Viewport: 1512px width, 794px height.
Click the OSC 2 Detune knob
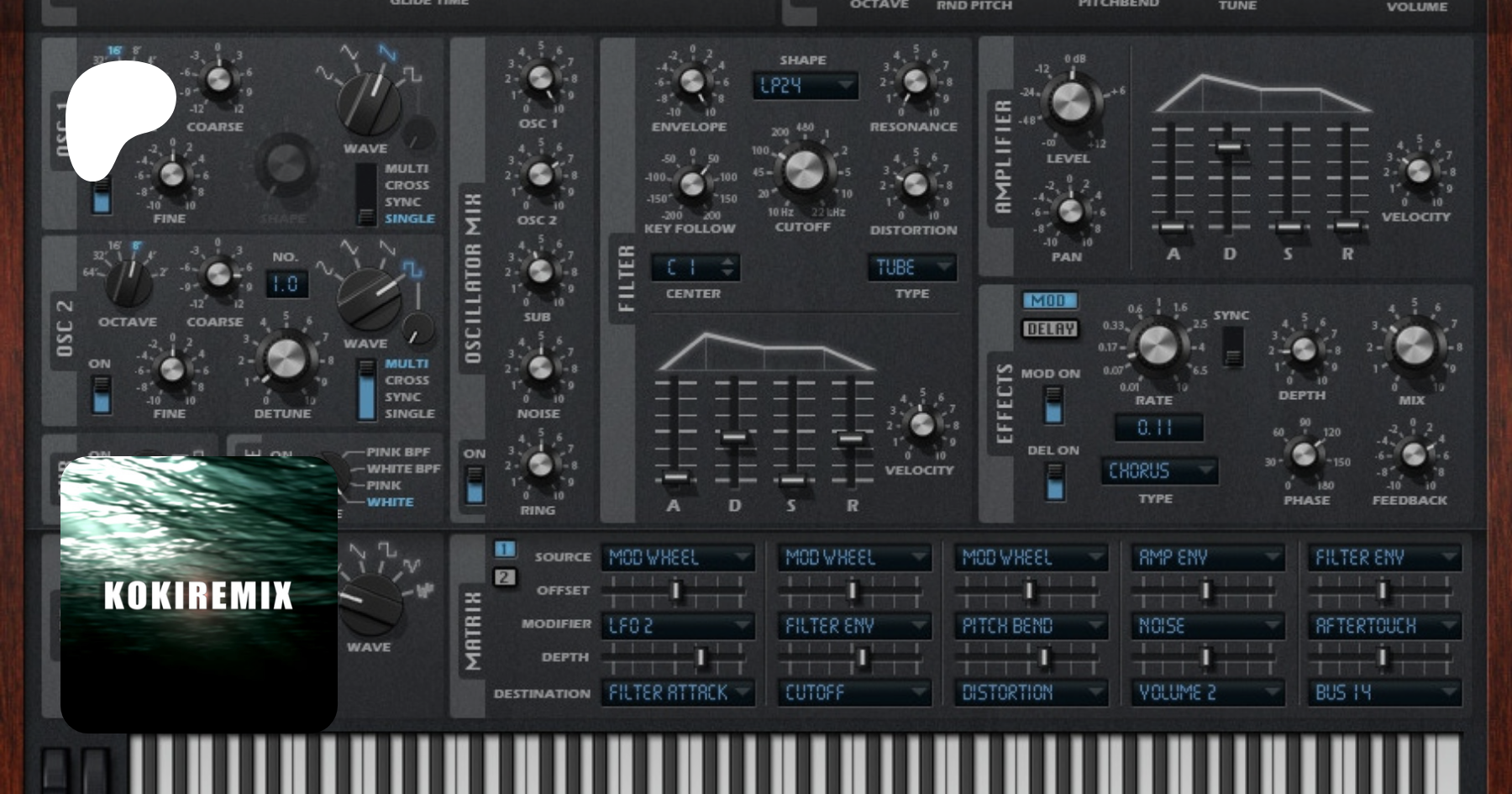[x=286, y=359]
